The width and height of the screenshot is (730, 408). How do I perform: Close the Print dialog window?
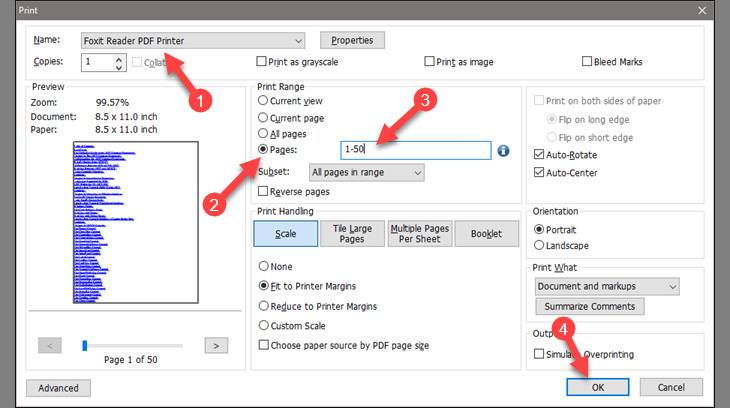click(x=715, y=9)
